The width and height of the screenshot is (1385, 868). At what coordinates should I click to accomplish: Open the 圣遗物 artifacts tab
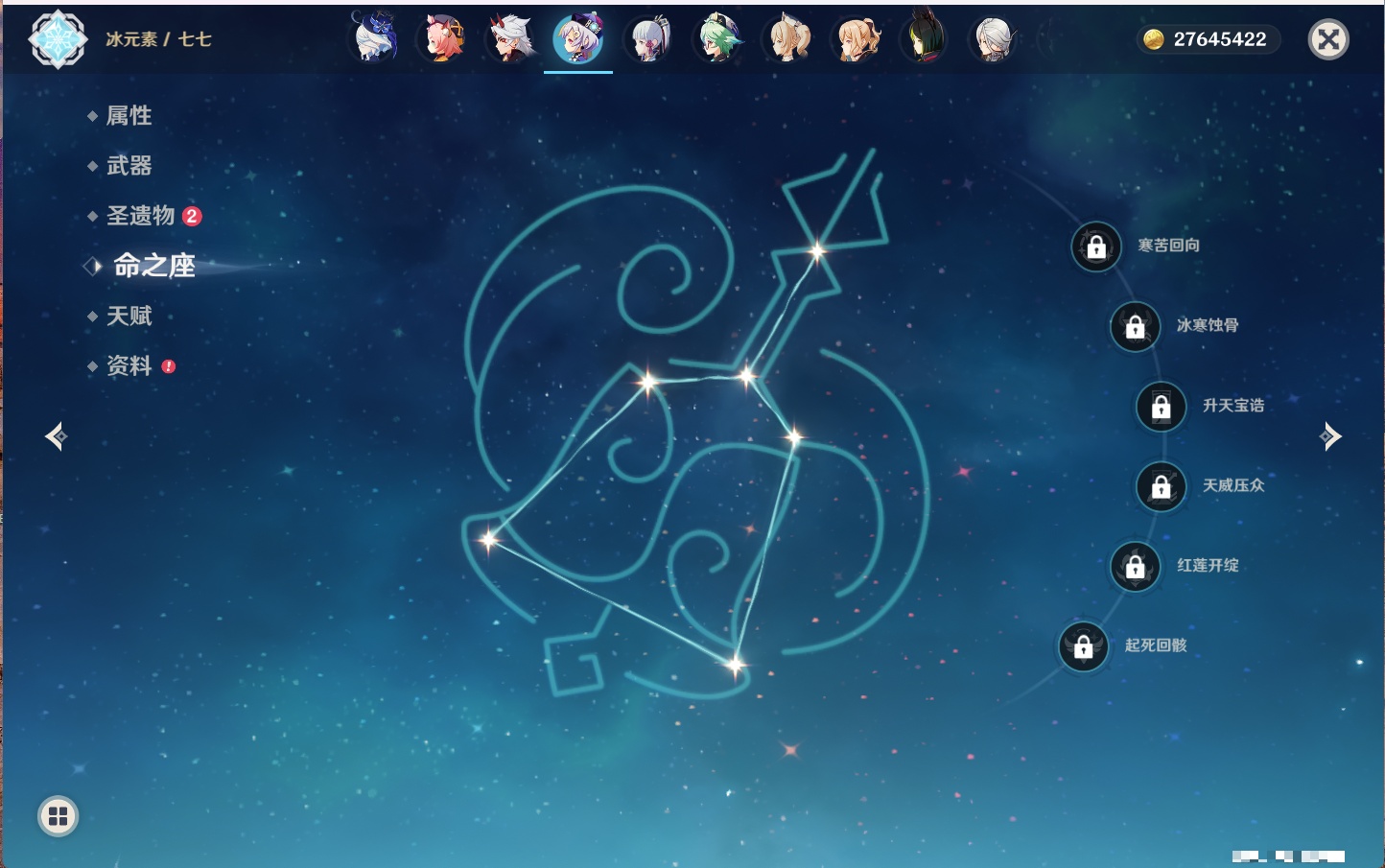(x=141, y=216)
